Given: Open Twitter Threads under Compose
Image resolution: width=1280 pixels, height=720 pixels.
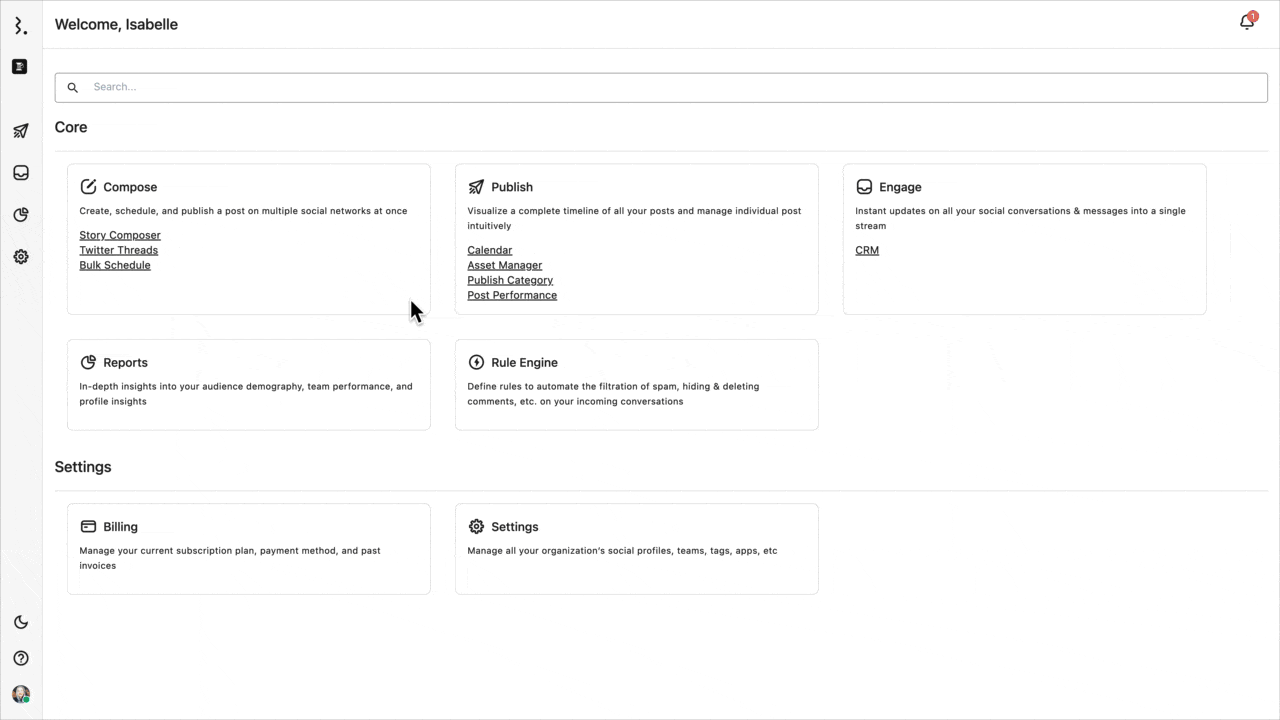Looking at the screenshot, I should 118,250.
